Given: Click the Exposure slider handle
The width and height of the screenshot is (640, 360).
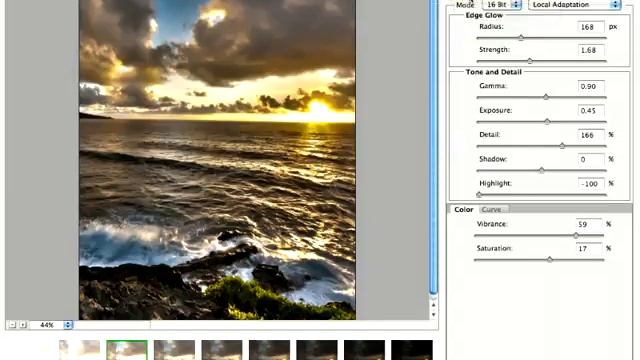Looking at the screenshot, I should pos(547,121).
